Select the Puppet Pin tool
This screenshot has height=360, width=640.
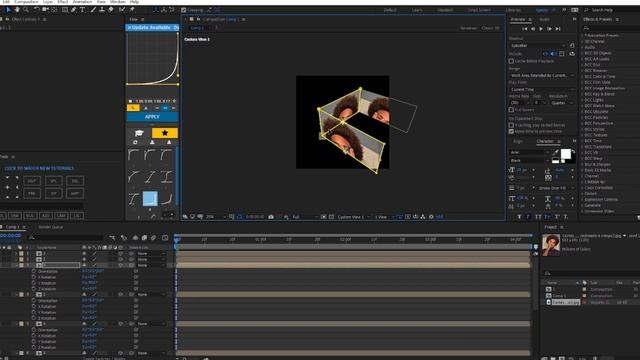click(x=132, y=9)
